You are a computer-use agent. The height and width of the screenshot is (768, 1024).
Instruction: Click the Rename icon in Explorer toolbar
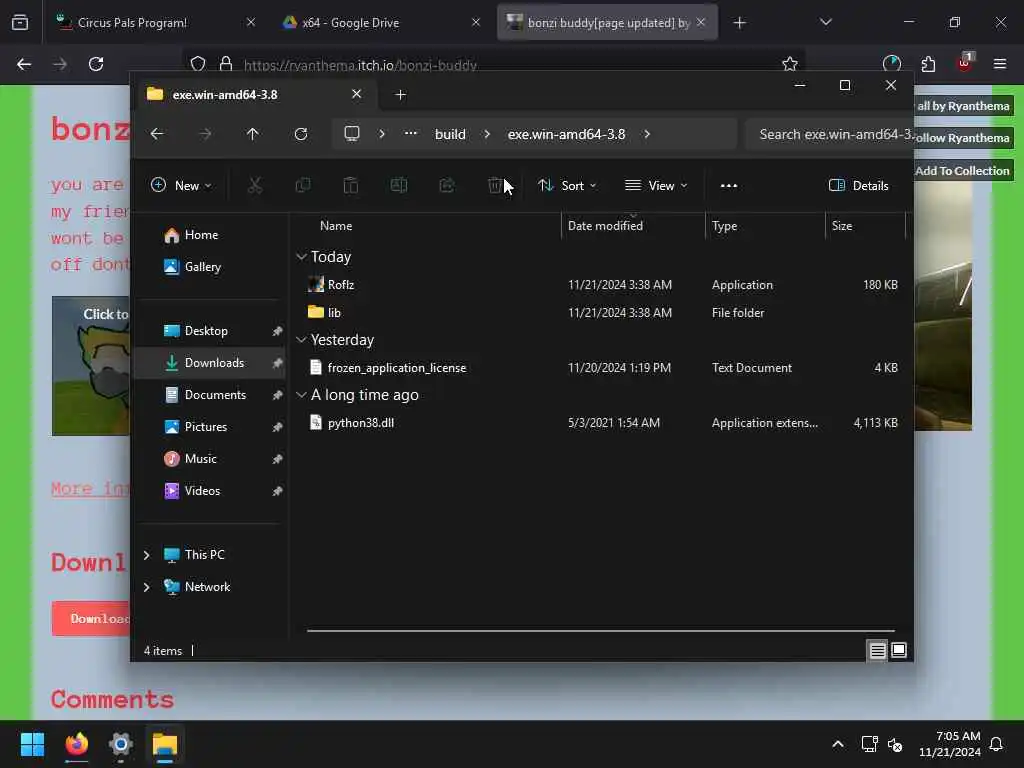[x=398, y=185]
